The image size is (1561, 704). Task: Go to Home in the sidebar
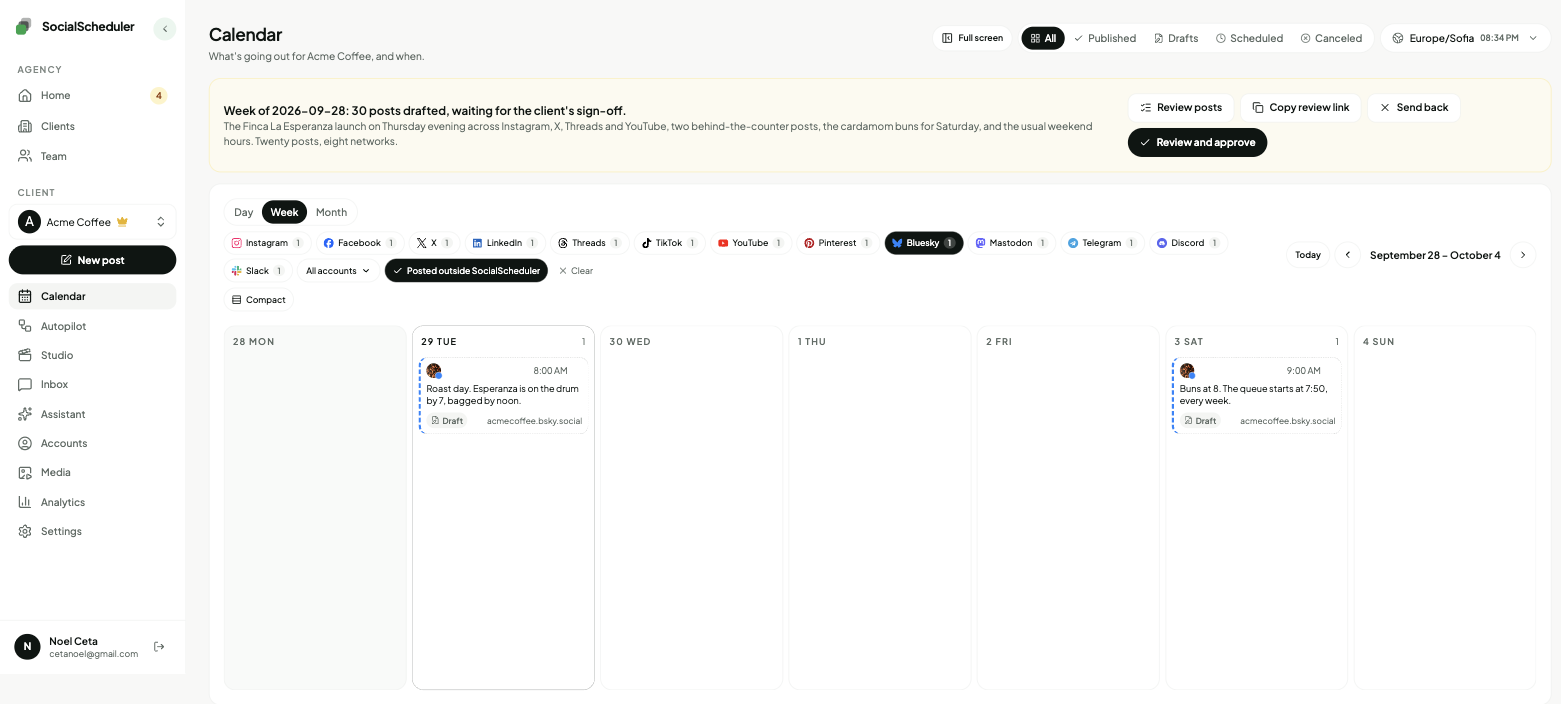[92, 95]
